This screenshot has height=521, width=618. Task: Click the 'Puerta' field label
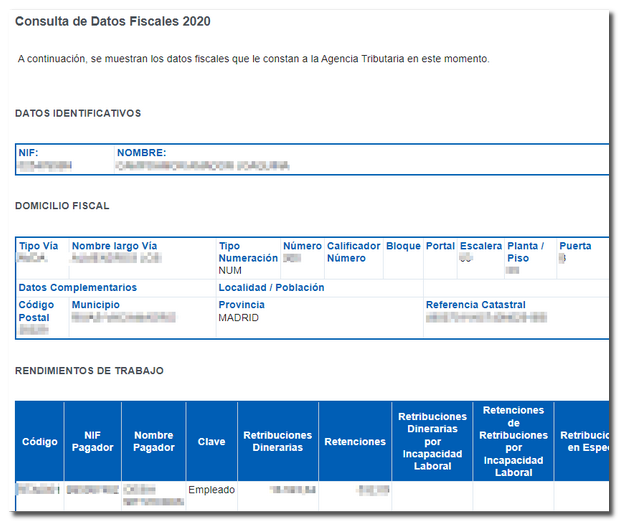[575, 246]
